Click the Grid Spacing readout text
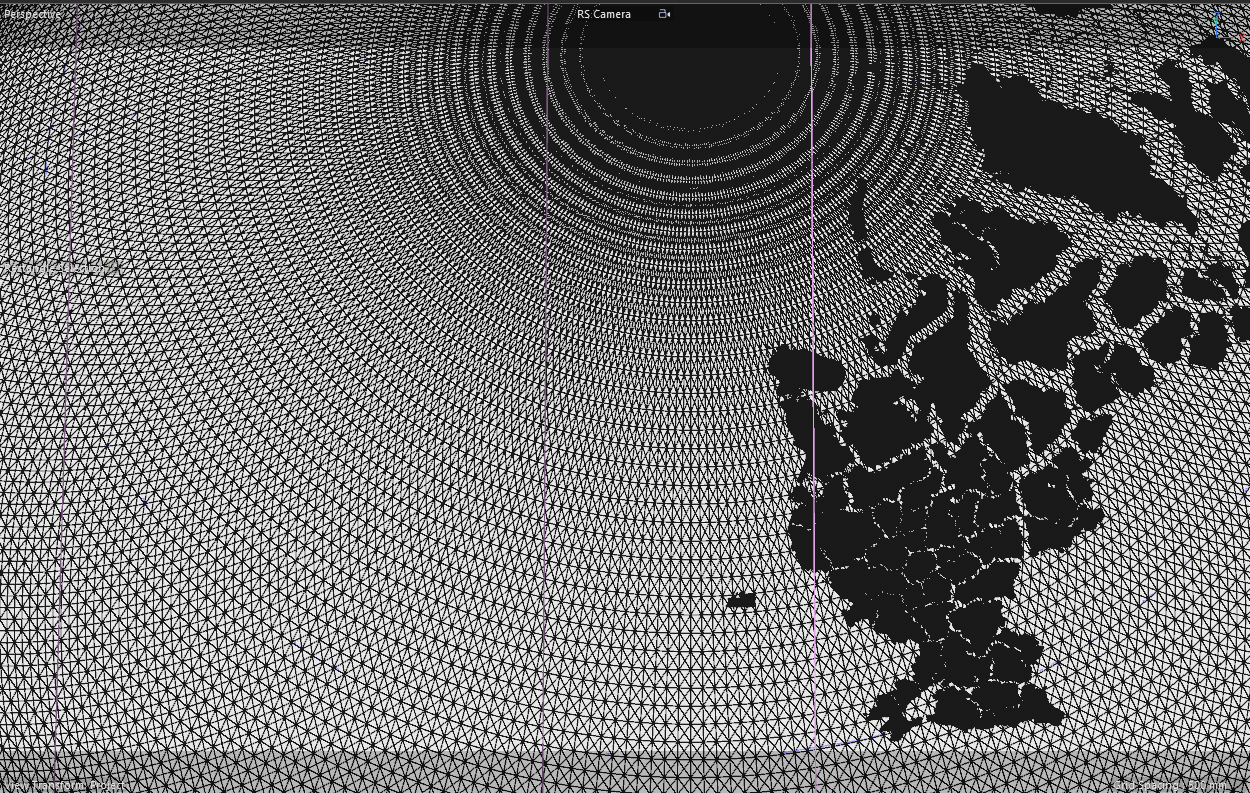Screen dimensions: 1250x793 tap(1170, 786)
